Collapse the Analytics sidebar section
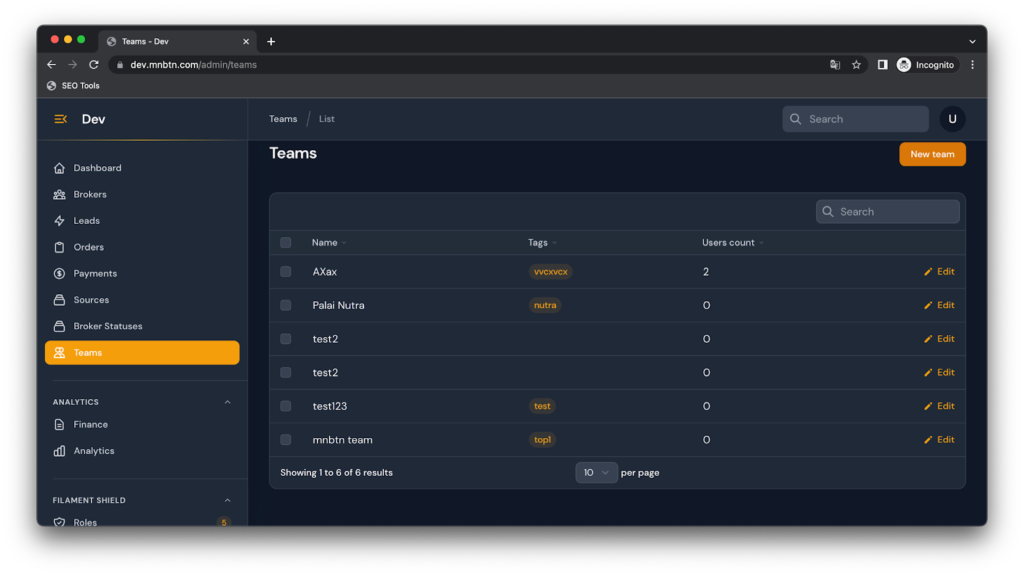This screenshot has width=1024, height=575. tap(227, 402)
